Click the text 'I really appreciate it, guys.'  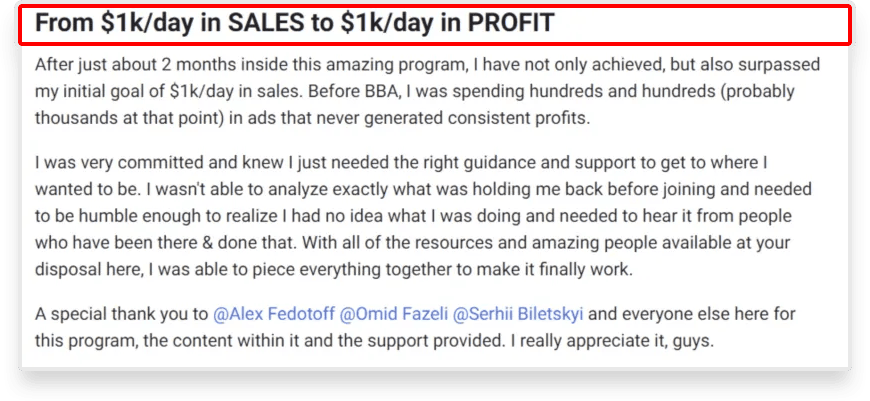(610, 341)
